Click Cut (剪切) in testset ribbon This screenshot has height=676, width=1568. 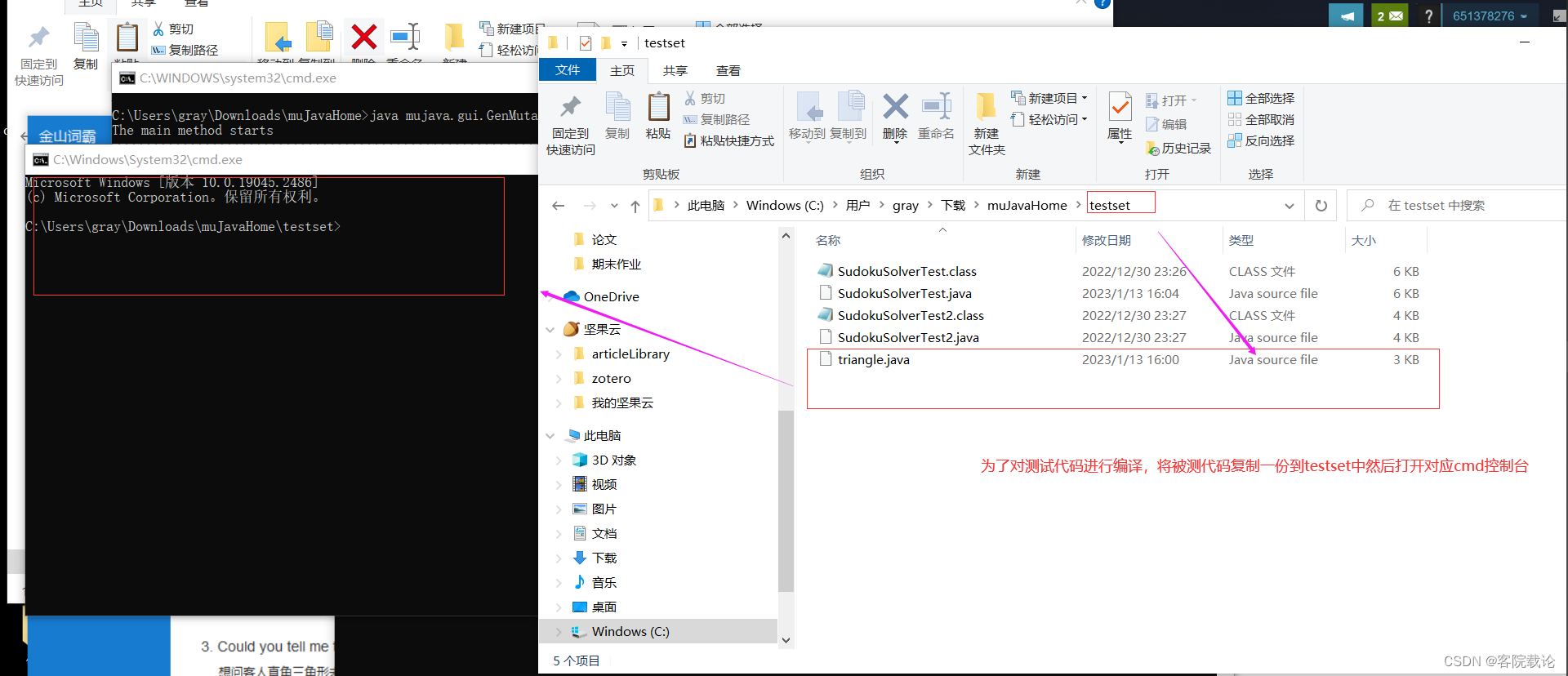705,98
